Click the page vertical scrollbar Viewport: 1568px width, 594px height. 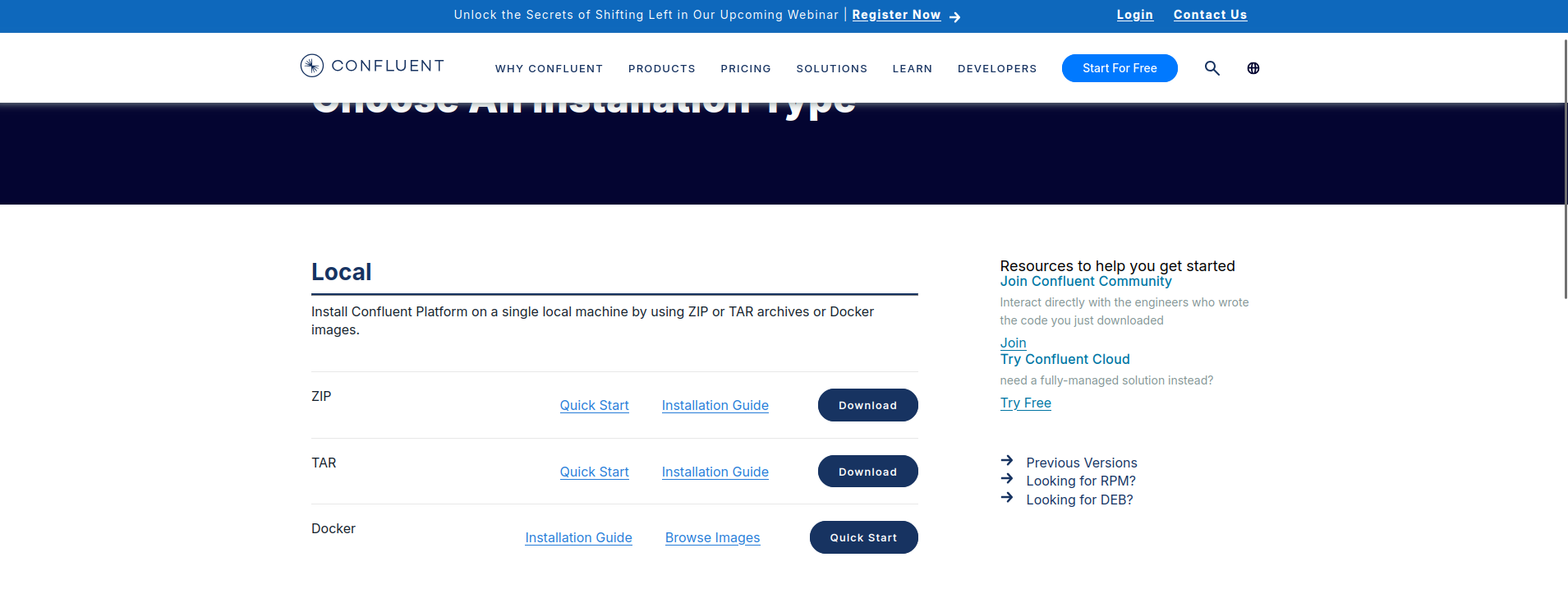pyautogui.click(x=1565, y=168)
